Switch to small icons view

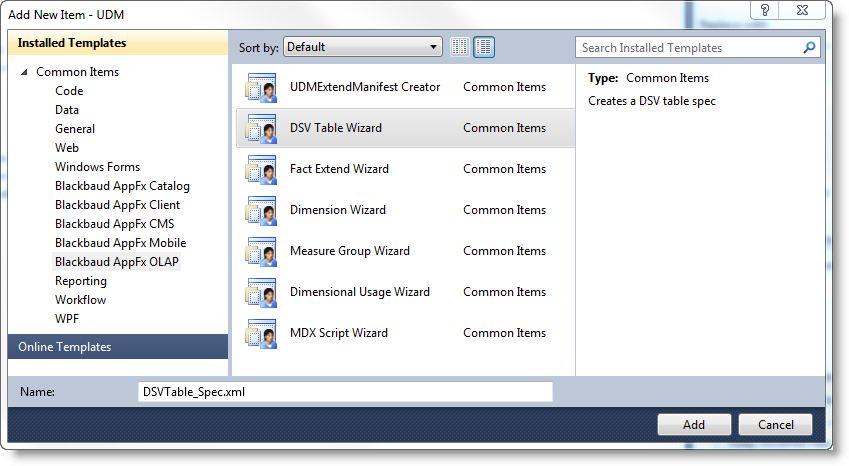click(x=460, y=47)
